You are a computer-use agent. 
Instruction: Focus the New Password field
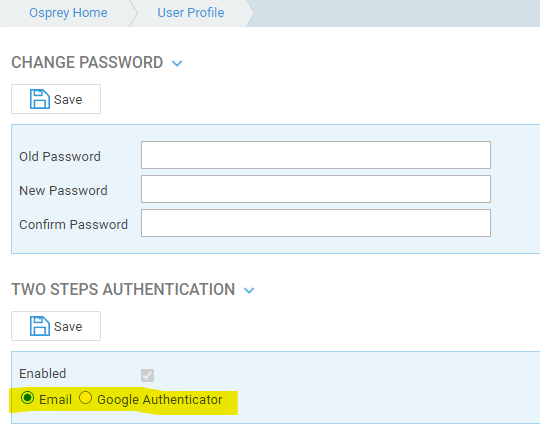316,189
